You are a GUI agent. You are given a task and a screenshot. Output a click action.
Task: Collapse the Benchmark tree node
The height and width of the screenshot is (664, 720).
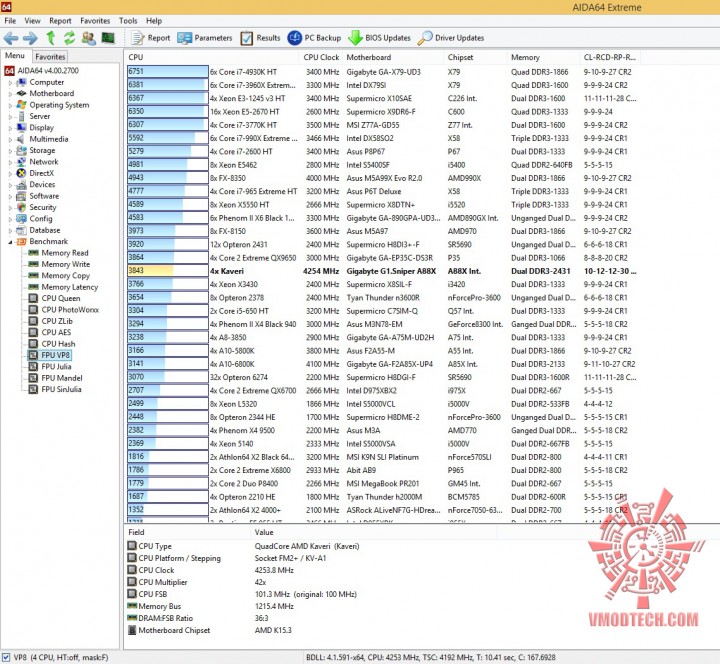click(x=10, y=242)
